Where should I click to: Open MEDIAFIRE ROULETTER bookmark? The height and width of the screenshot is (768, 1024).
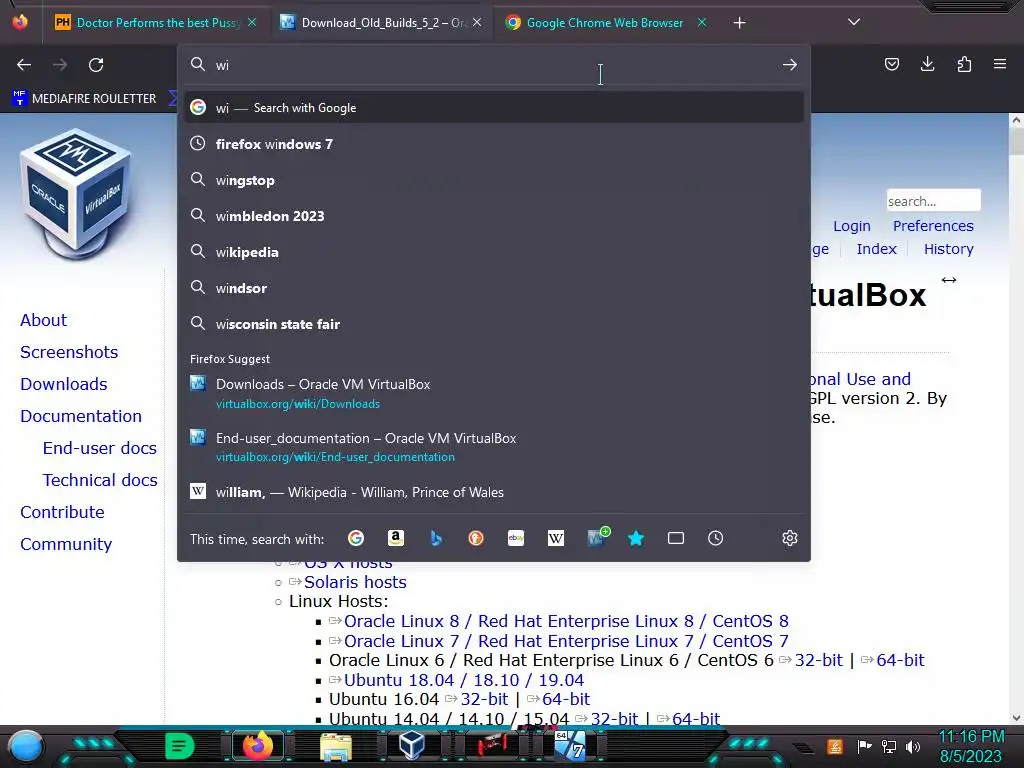pos(84,99)
